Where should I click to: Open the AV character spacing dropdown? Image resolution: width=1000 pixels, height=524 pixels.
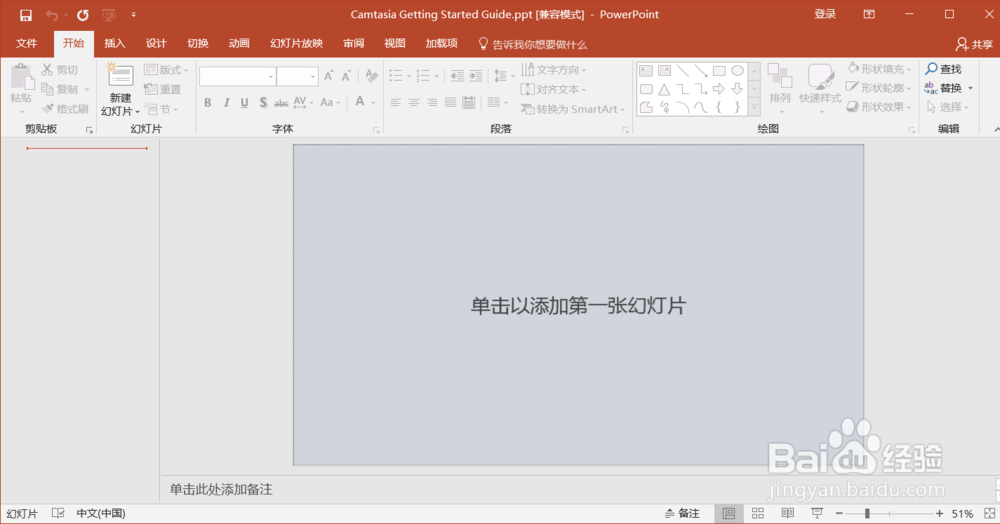coord(304,102)
